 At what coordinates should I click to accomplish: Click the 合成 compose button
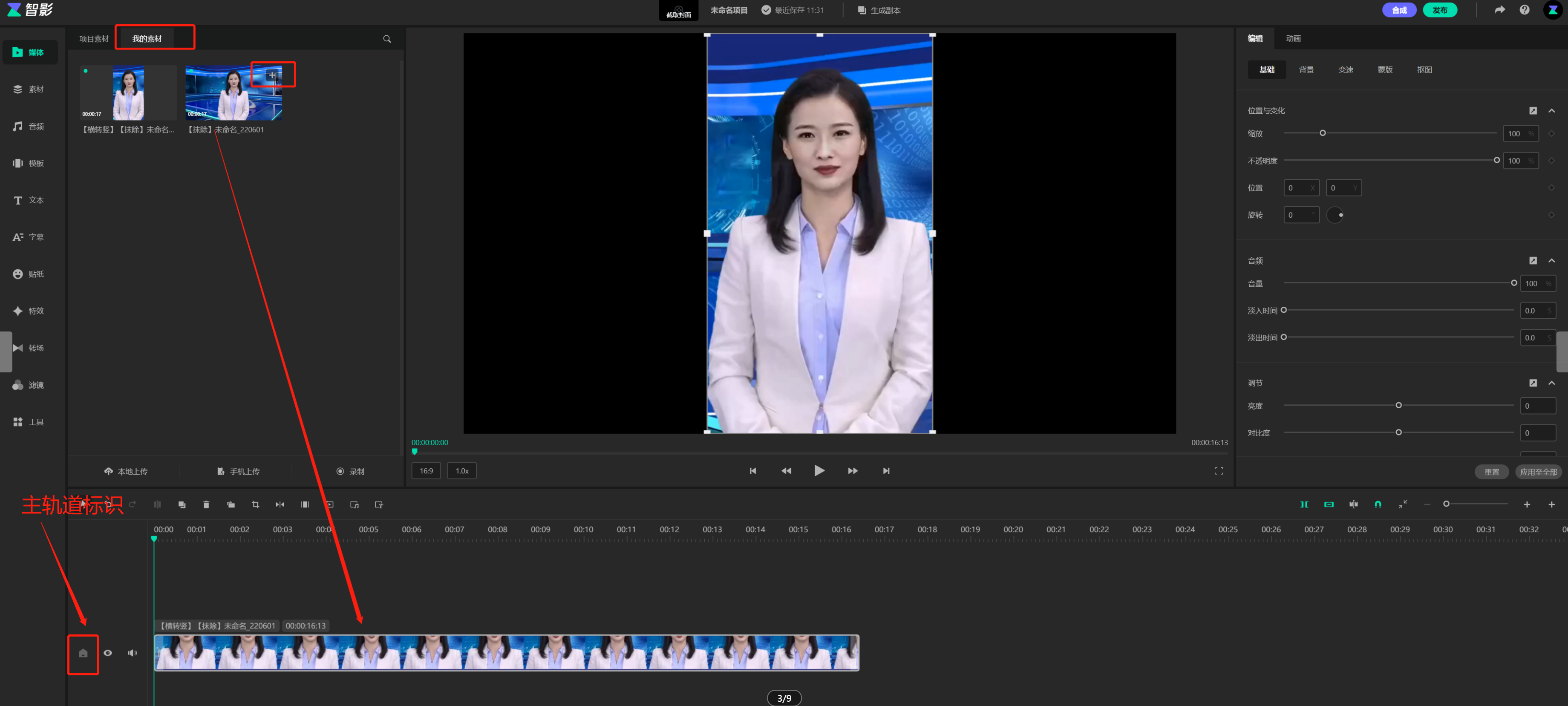pyautogui.click(x=1399, y=10)
